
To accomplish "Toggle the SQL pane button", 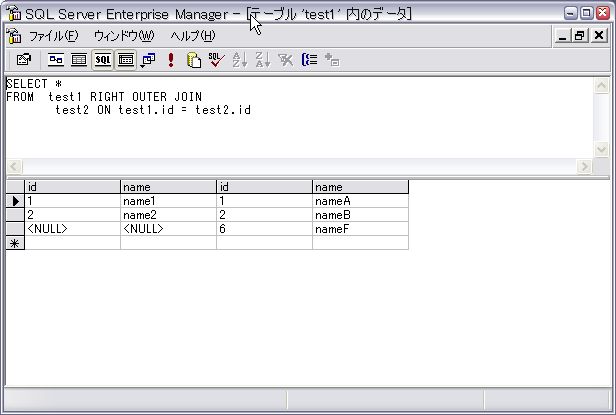I will click(103, 60).
